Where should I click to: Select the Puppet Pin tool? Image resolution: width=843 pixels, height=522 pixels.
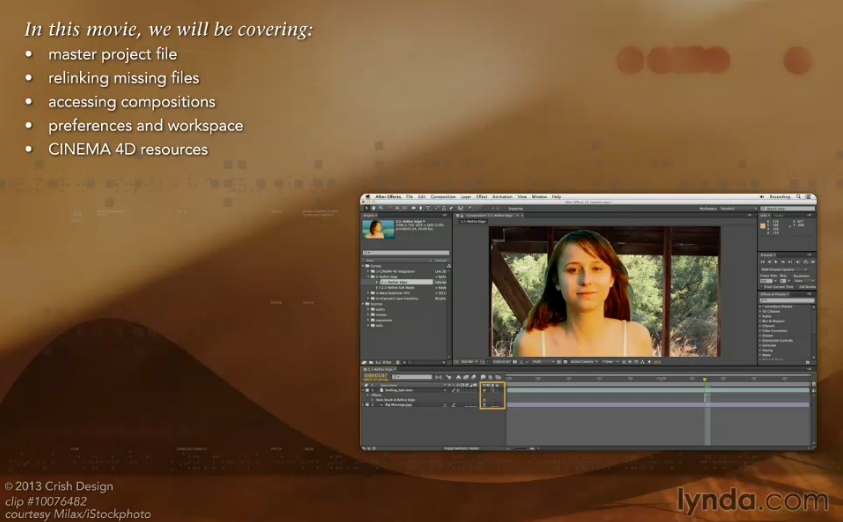pyautogui.click(x=470, y=208)
